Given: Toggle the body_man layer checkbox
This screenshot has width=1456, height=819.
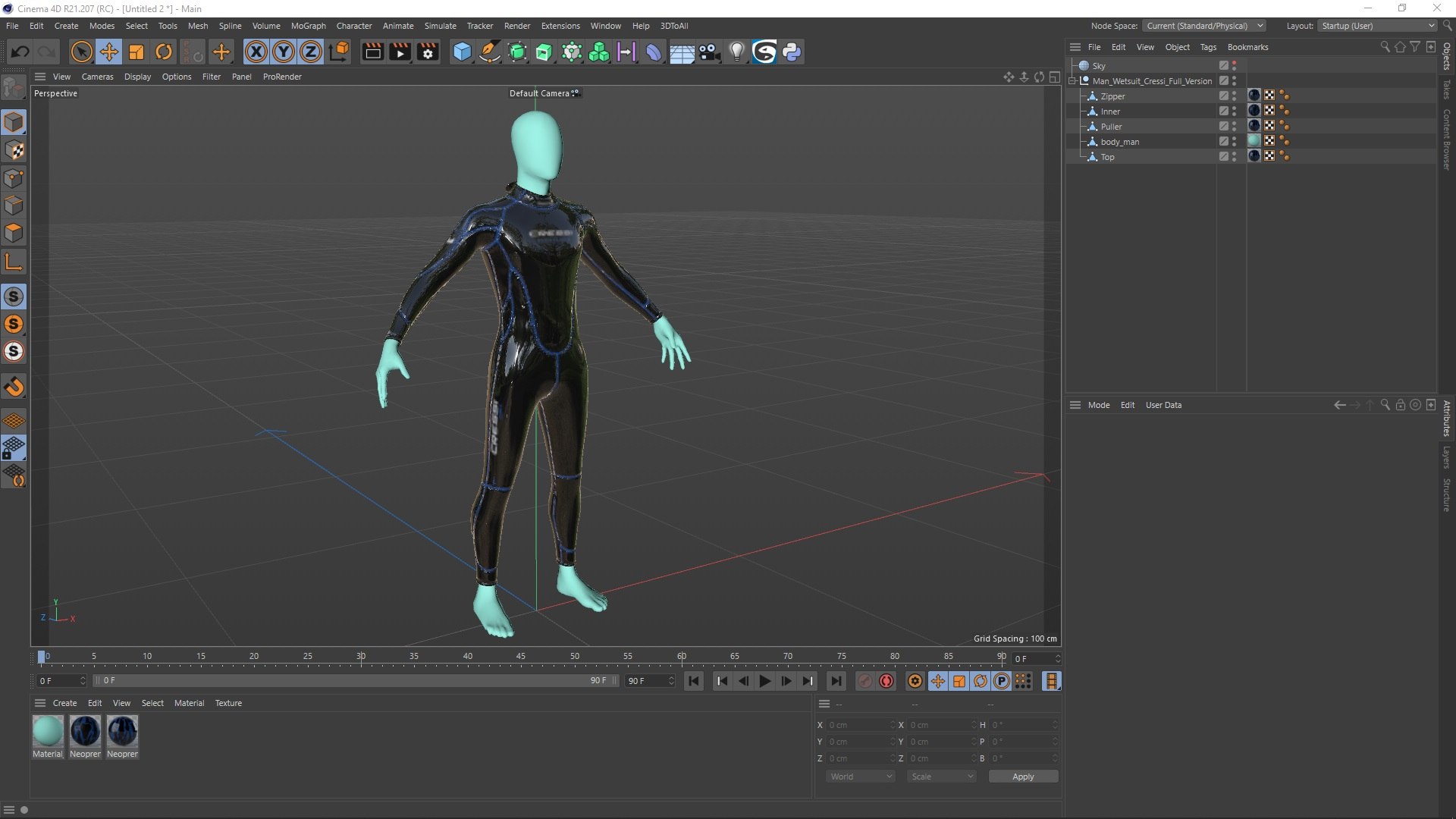Looking at the screenshot, I should coord(1223,142).
